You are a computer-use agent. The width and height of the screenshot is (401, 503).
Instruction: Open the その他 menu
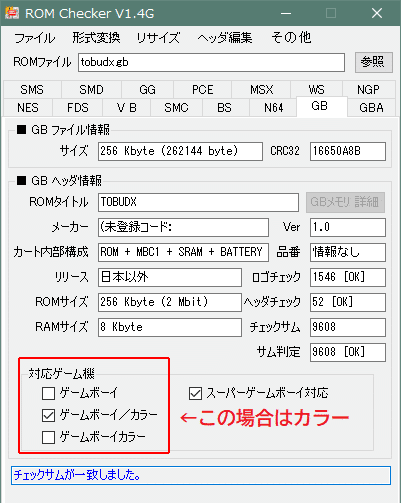(x=291, y=38)
